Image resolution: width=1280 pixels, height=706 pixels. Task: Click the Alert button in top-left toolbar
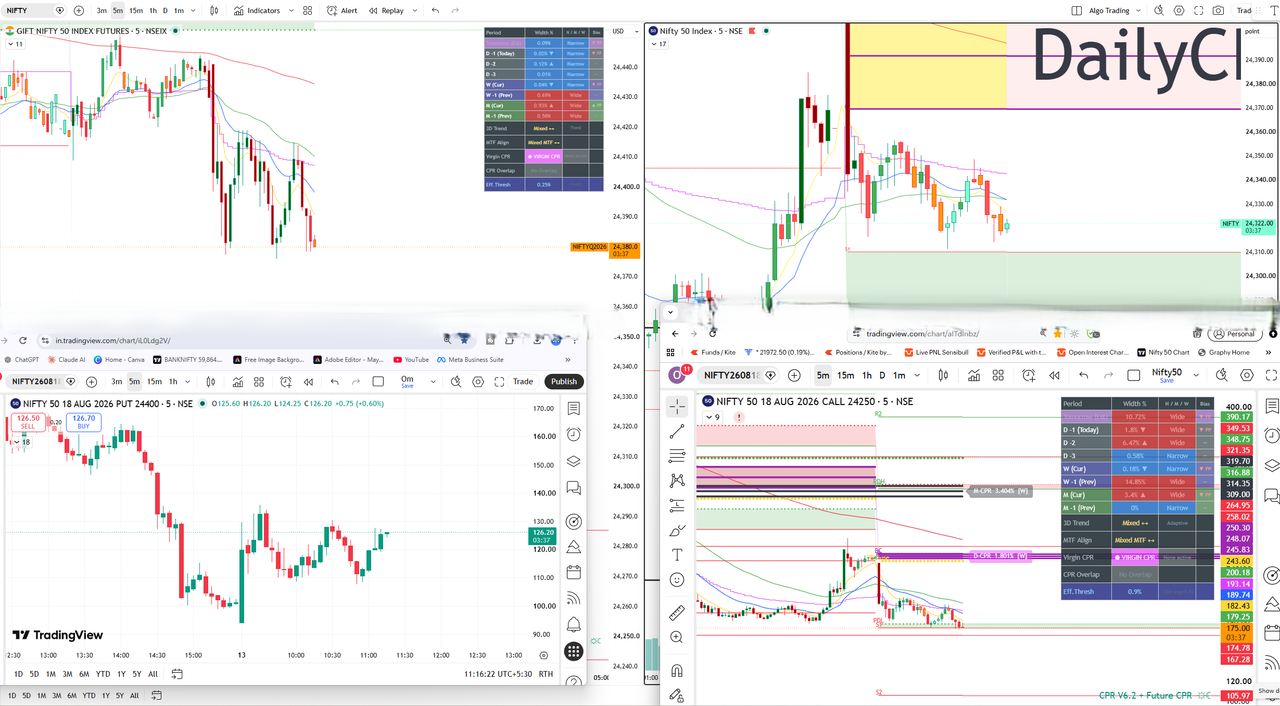[x=342, y=10]
